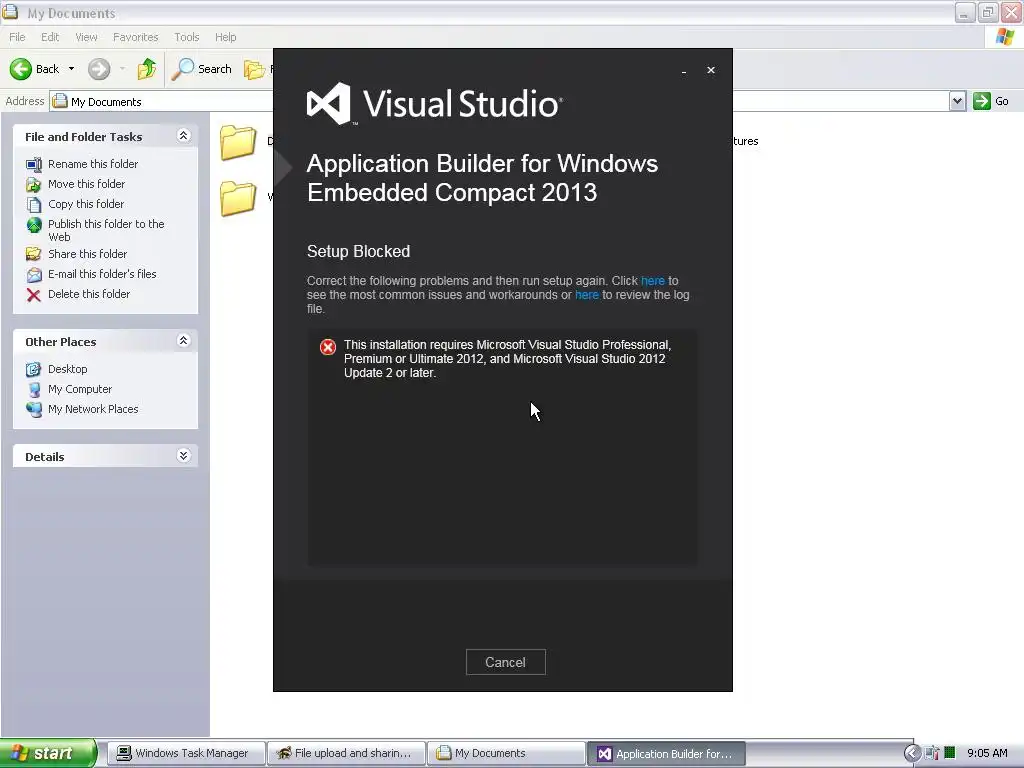Screen dimensions: 1024x768
Task: Switch to My Documents taskbar button
Action: (x=507, y=754)
